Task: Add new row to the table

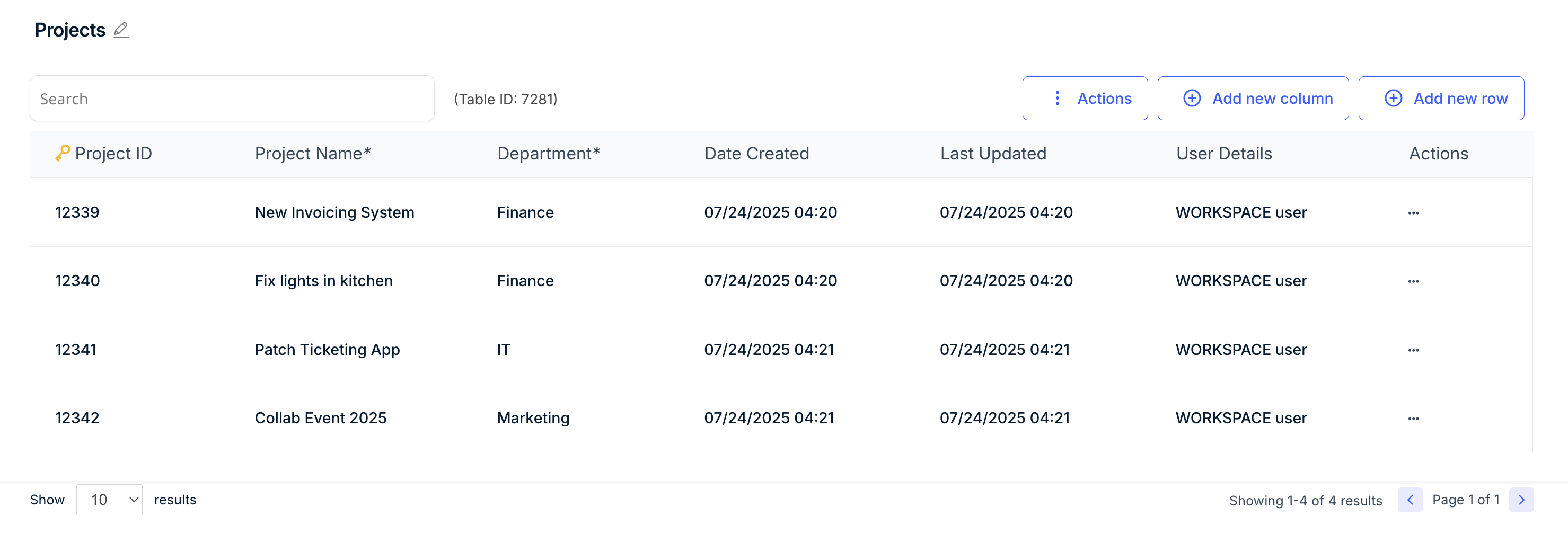Action: click(1441, 99)
